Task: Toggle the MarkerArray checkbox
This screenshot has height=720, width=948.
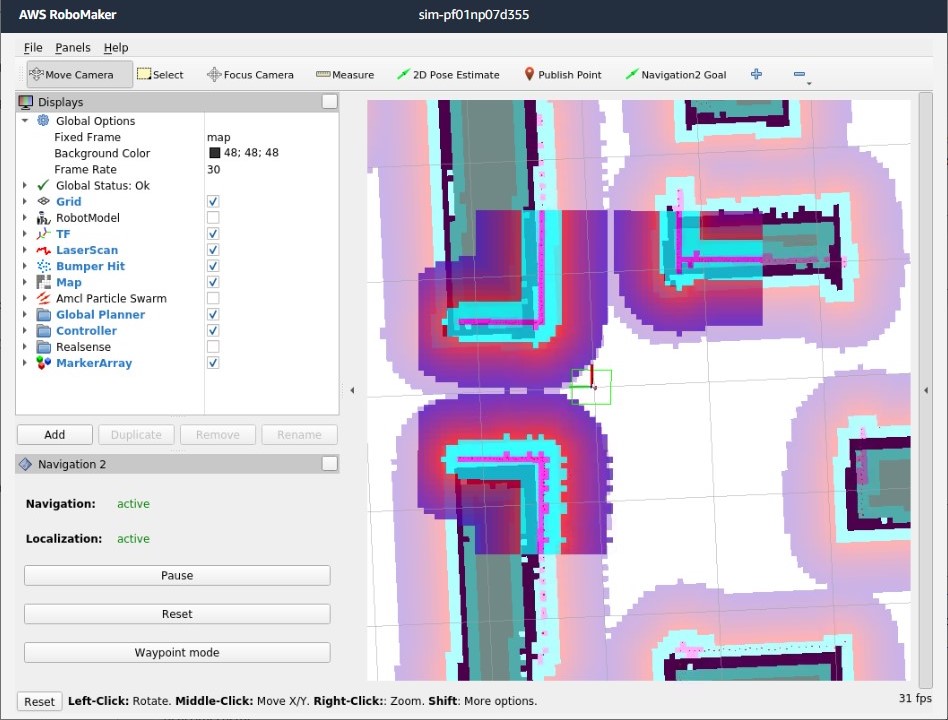Action: click(x=213, y=363)
